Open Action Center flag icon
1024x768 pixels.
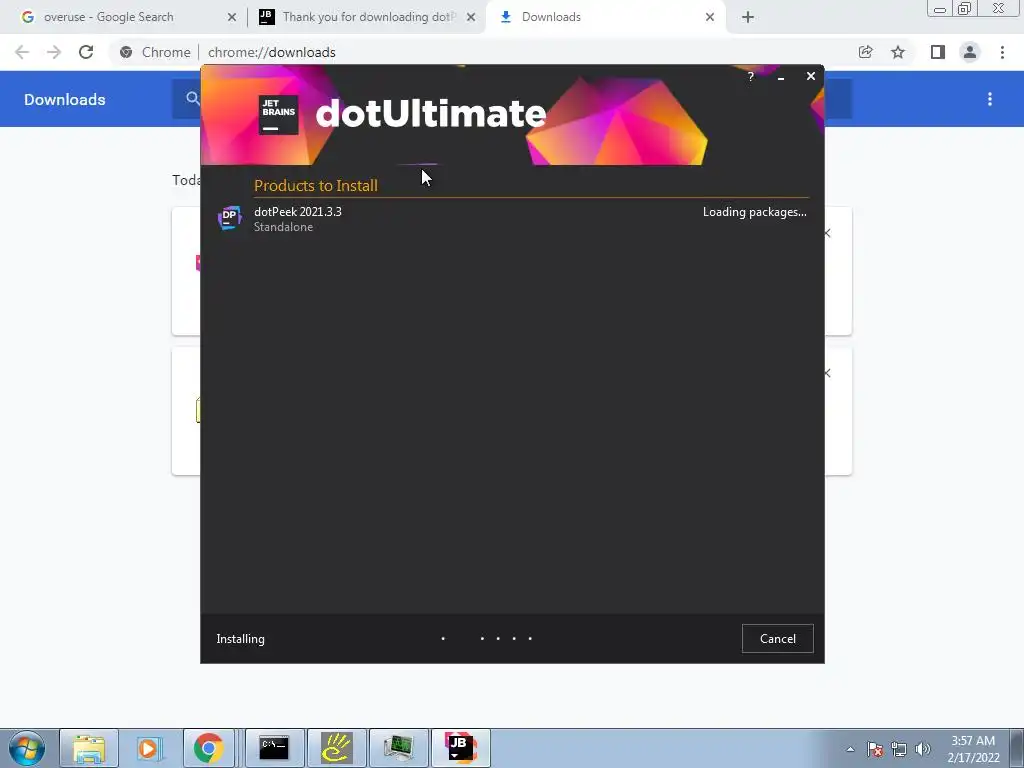(x=875, y=749)
